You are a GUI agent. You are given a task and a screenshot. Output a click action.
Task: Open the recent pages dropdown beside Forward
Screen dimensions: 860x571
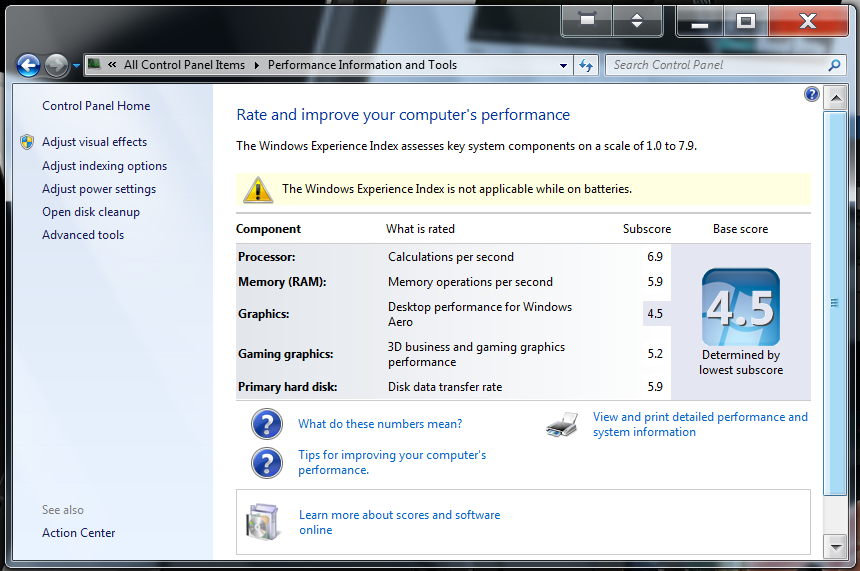76,66
